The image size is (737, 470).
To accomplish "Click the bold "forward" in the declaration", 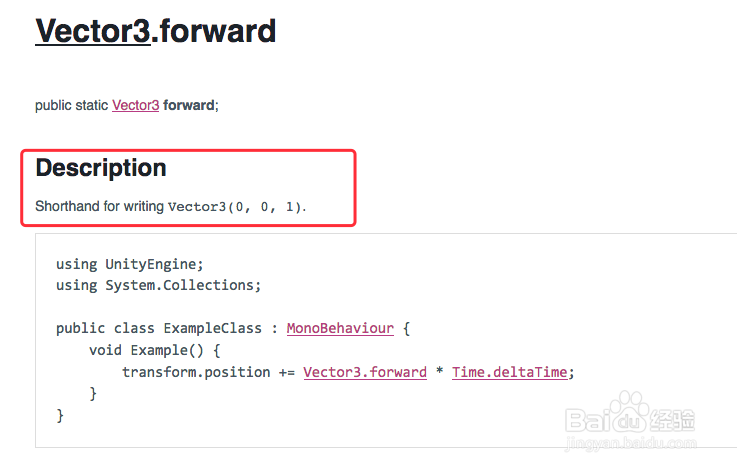I will (188, 105).
